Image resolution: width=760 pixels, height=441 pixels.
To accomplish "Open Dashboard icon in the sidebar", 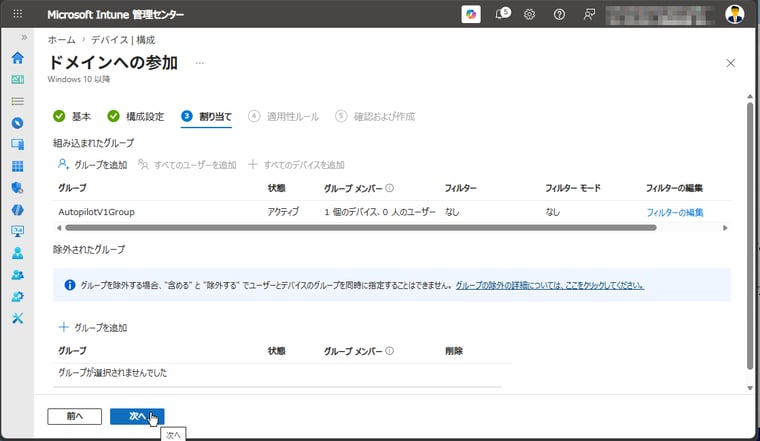I will click(17, 79).
